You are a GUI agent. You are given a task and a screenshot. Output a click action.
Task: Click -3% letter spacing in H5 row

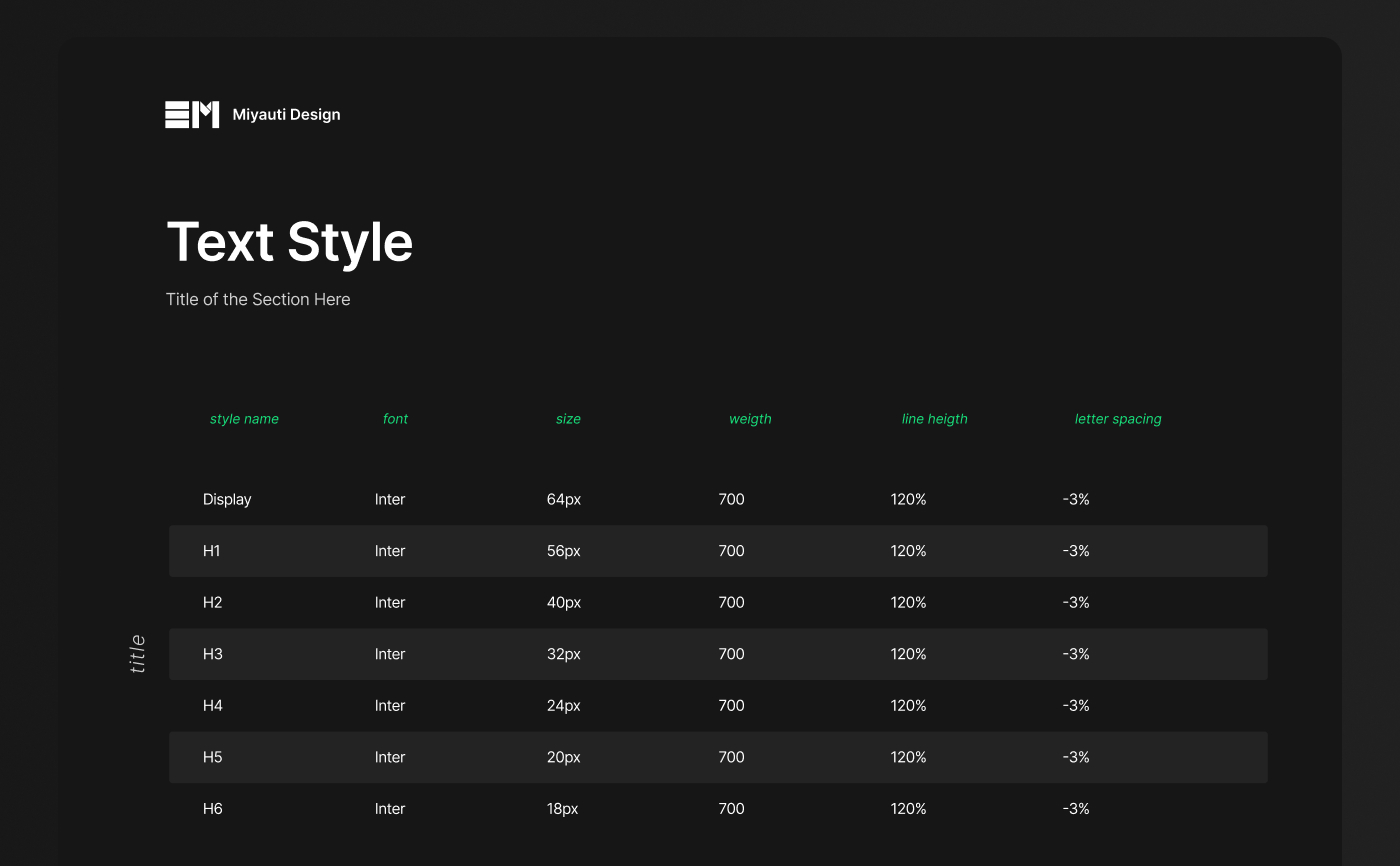(x=1076, y=757)
